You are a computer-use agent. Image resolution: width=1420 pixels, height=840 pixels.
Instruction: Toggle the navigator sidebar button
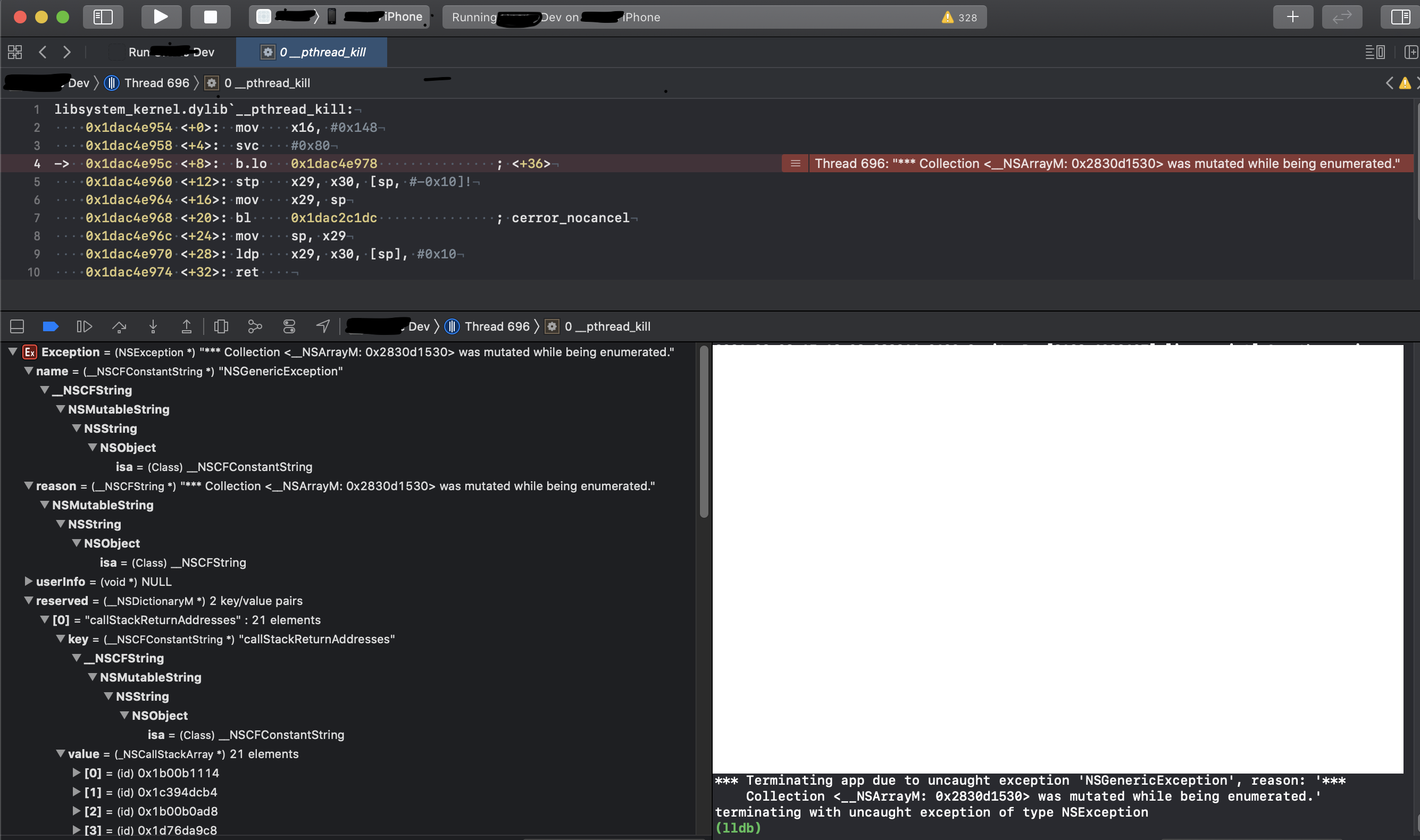pyautogui.click(x=103, y=17)
